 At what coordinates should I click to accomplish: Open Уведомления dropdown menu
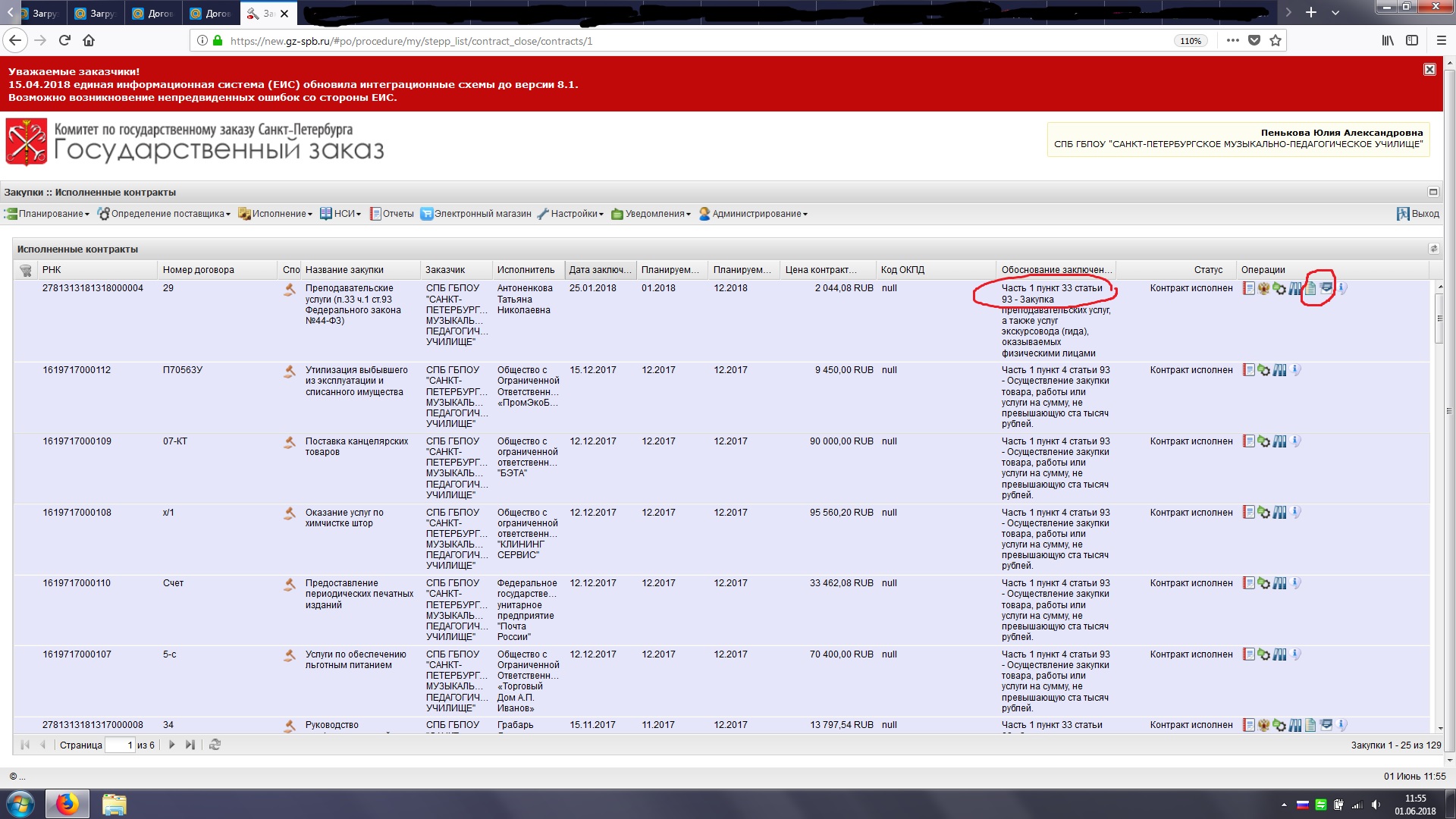tap(651, 214)
